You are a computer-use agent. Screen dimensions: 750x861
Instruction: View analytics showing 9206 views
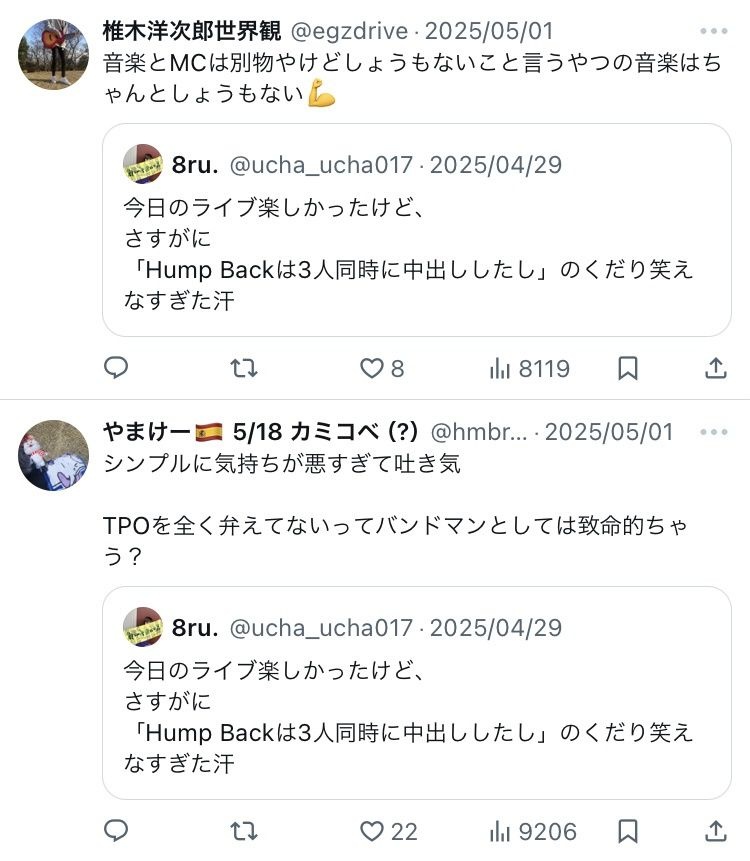tap(533, 831)
